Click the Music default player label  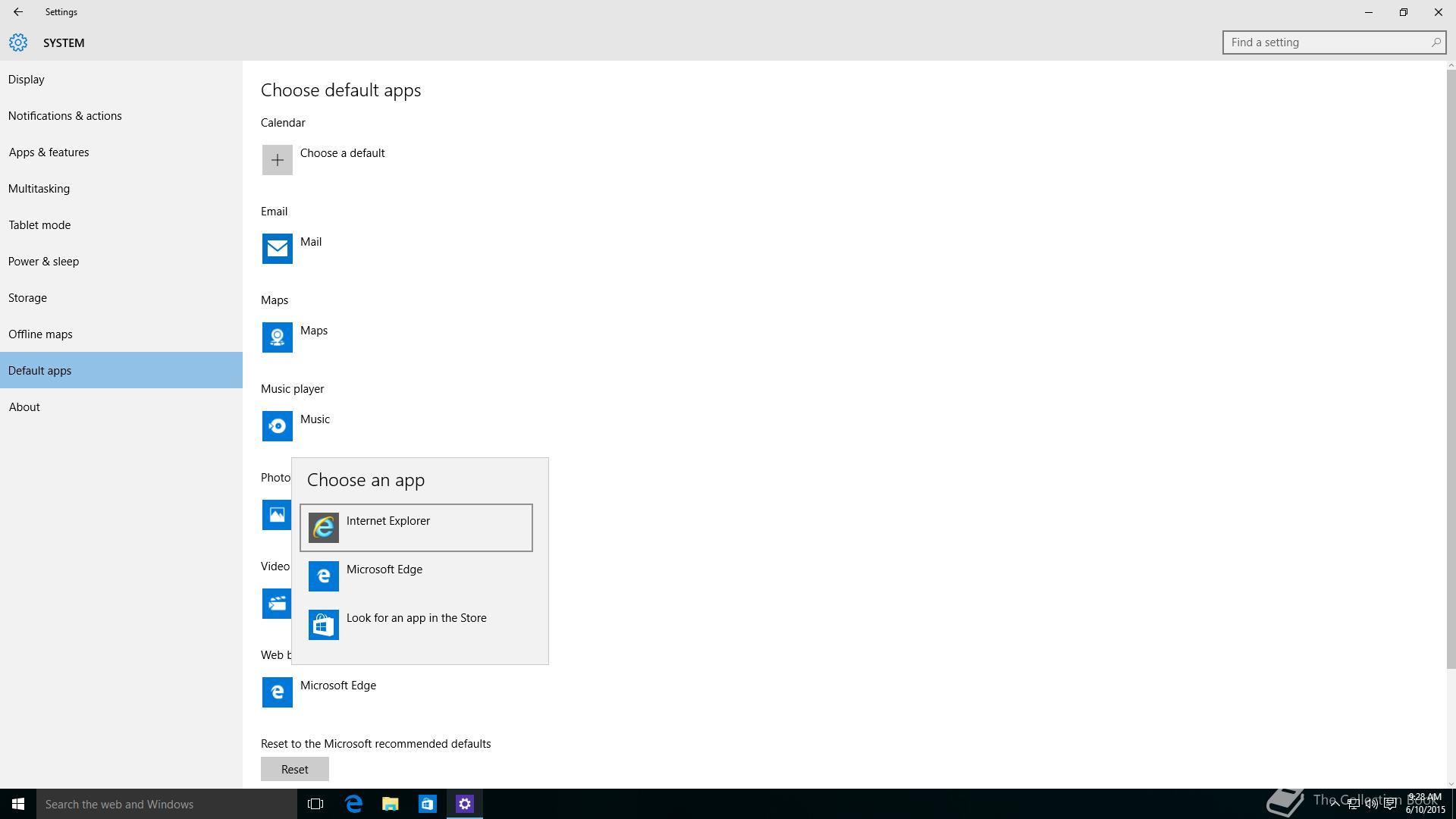point(315,419)
